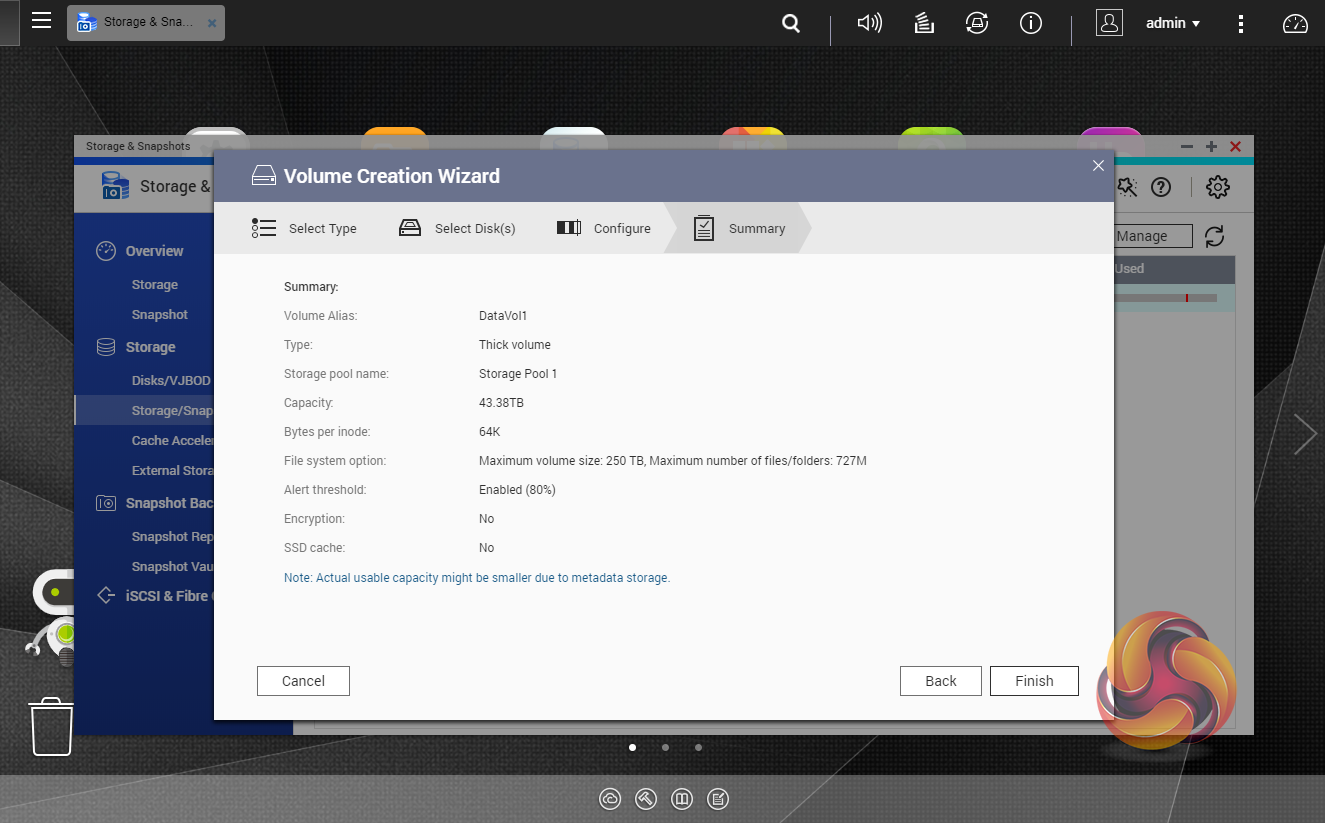
Task: Go to next desktop page arrow
Action: [1304, 434]
